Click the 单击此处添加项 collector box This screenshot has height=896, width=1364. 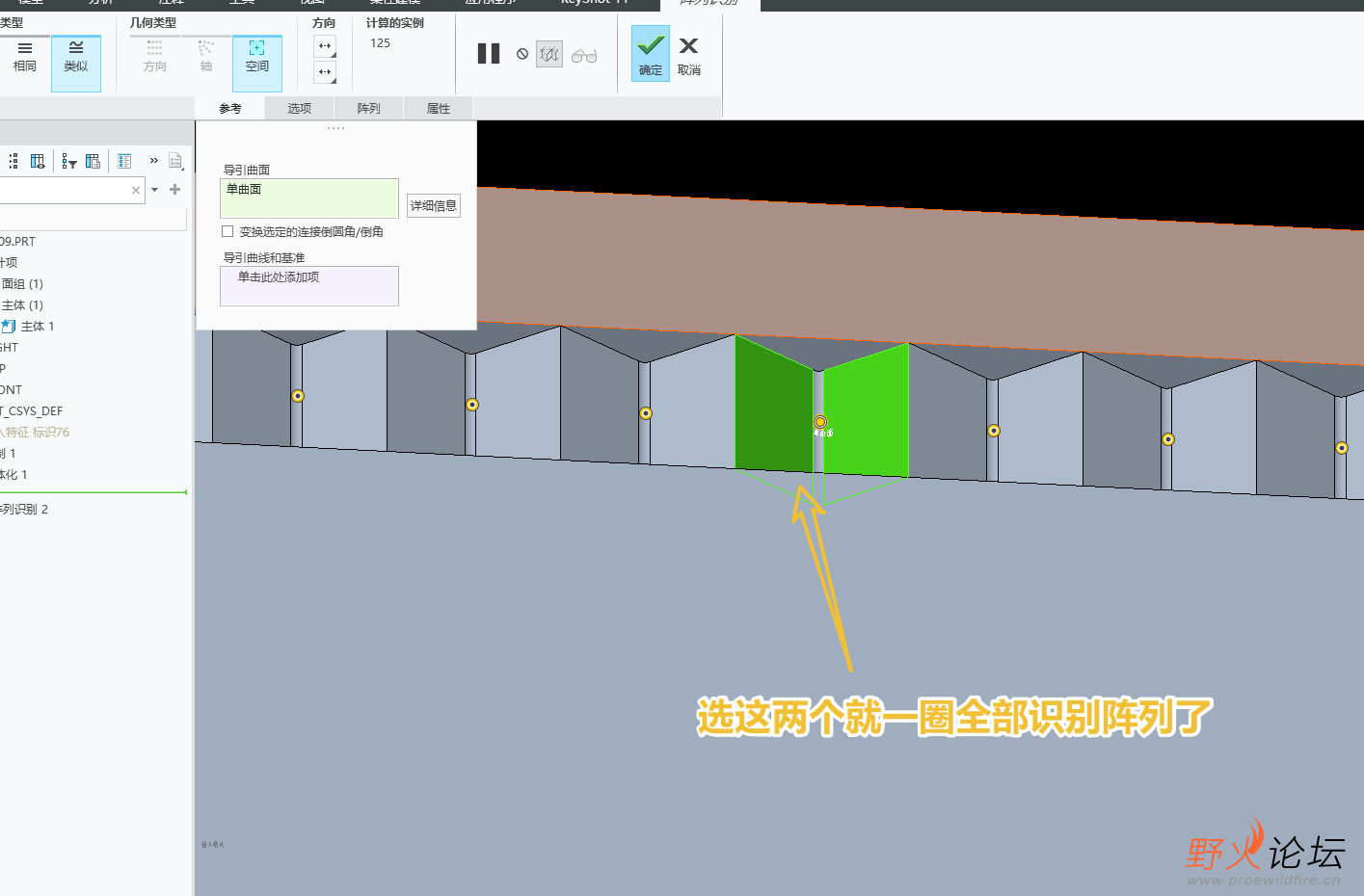pyautogui.click(x=309, y=286)
